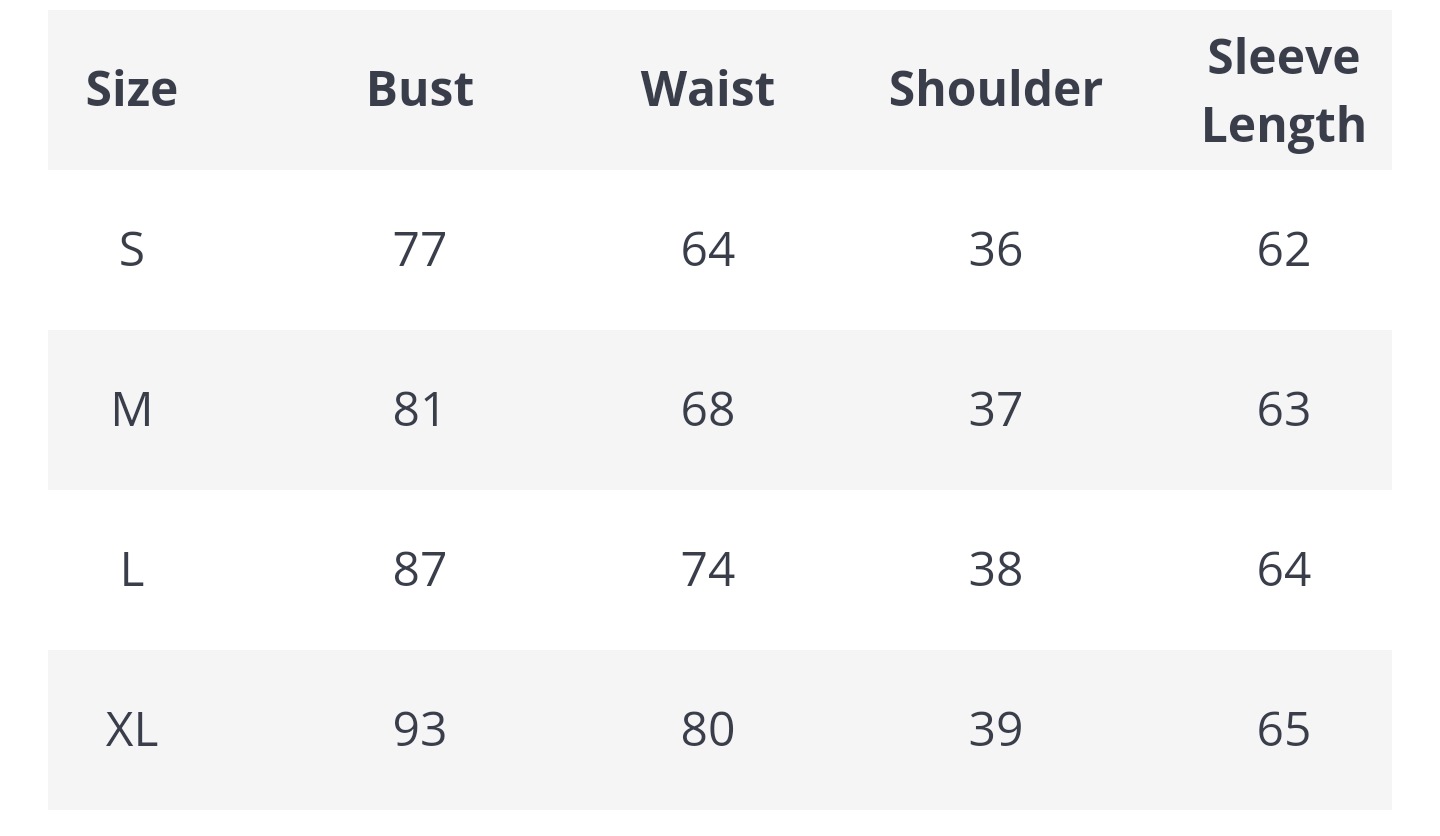Select shoulder value 38 in L row
The width and height of the screenshot is (1440, 836).
[995, 570]
